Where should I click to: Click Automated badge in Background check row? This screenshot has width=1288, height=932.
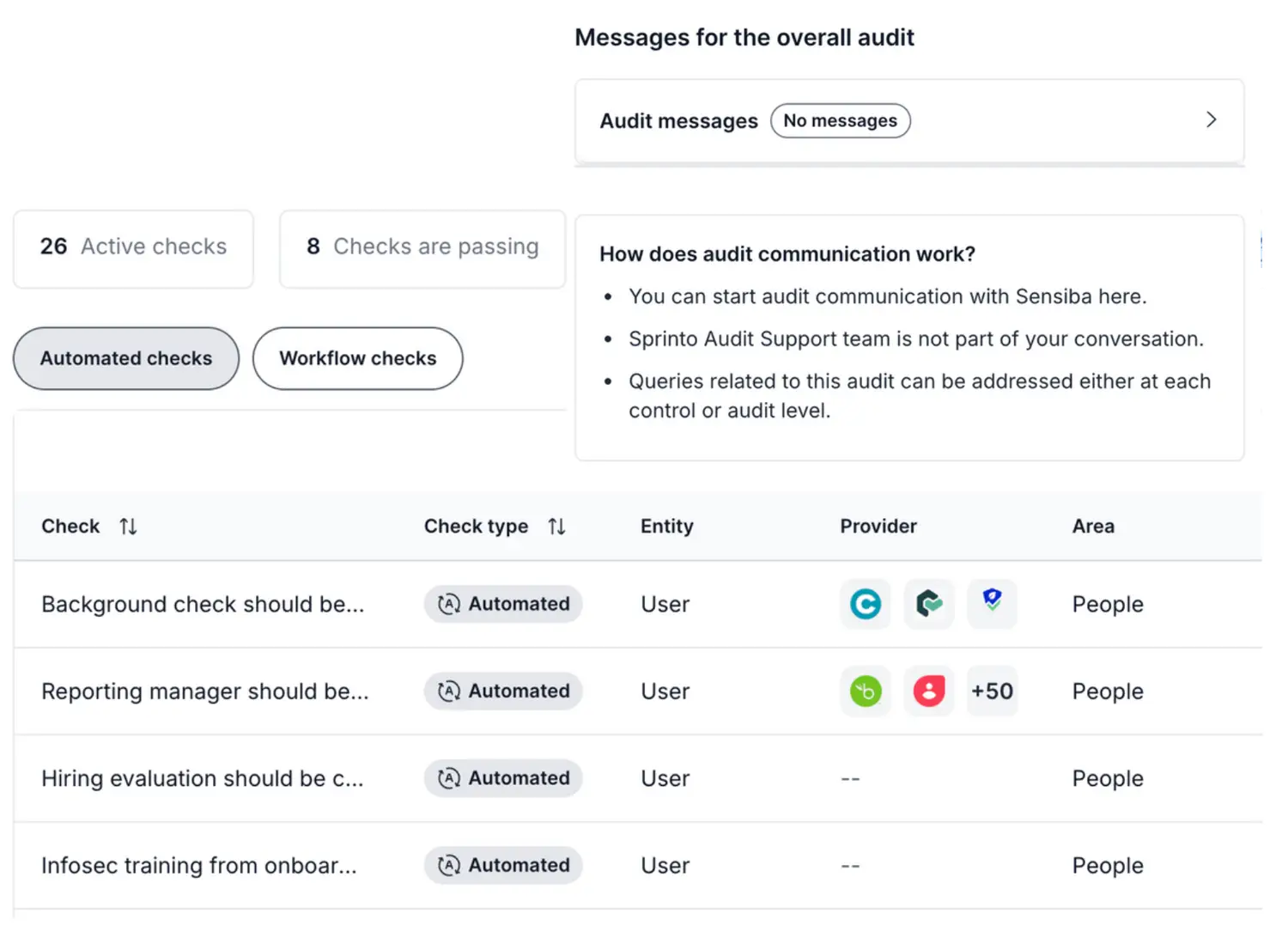pos(503,604)
